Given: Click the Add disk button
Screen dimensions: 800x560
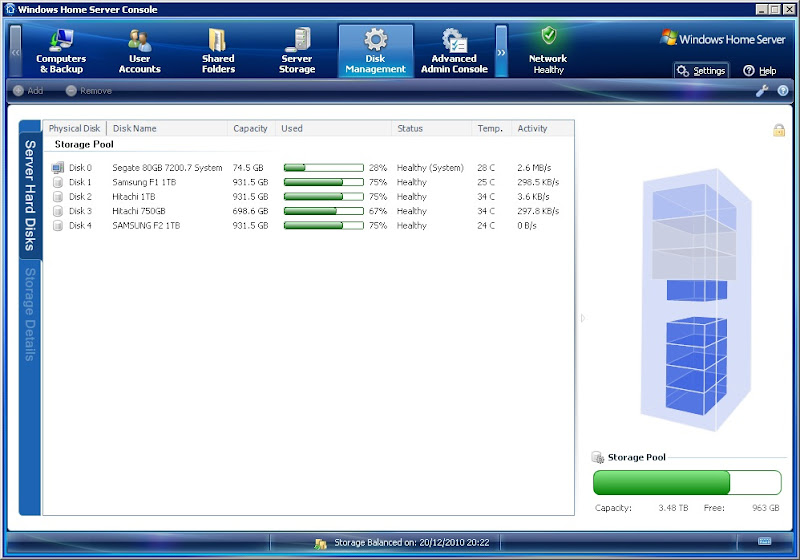Looking at the screenshot, I should click(28, 91).
